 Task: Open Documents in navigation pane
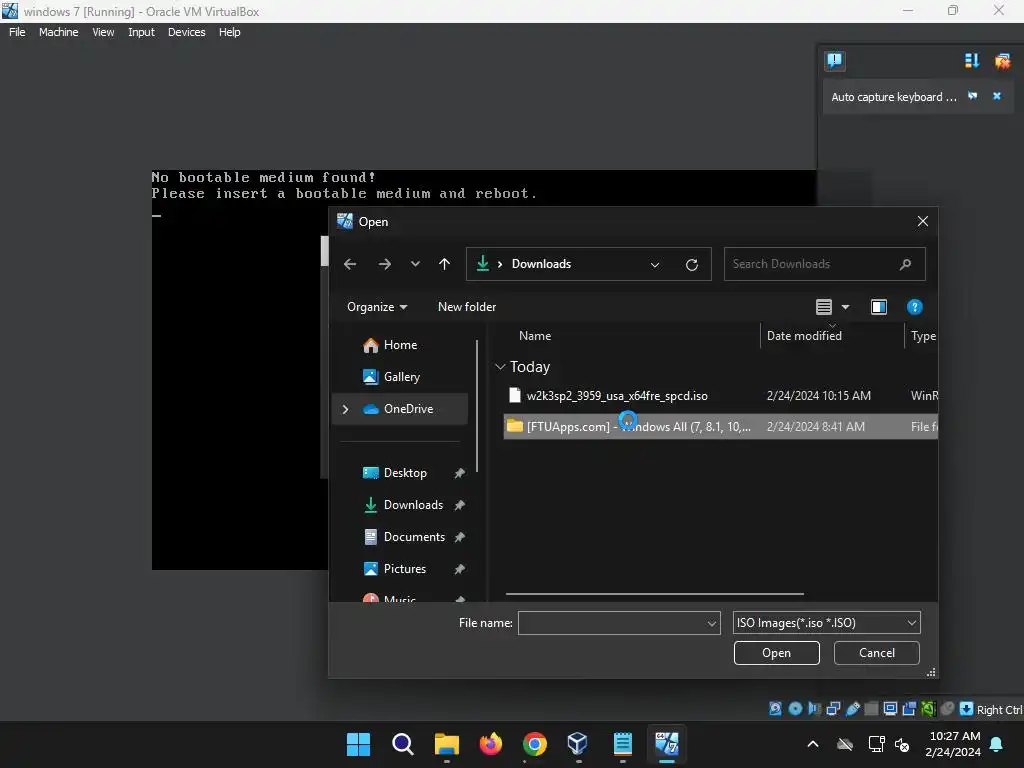coord(414,537)
